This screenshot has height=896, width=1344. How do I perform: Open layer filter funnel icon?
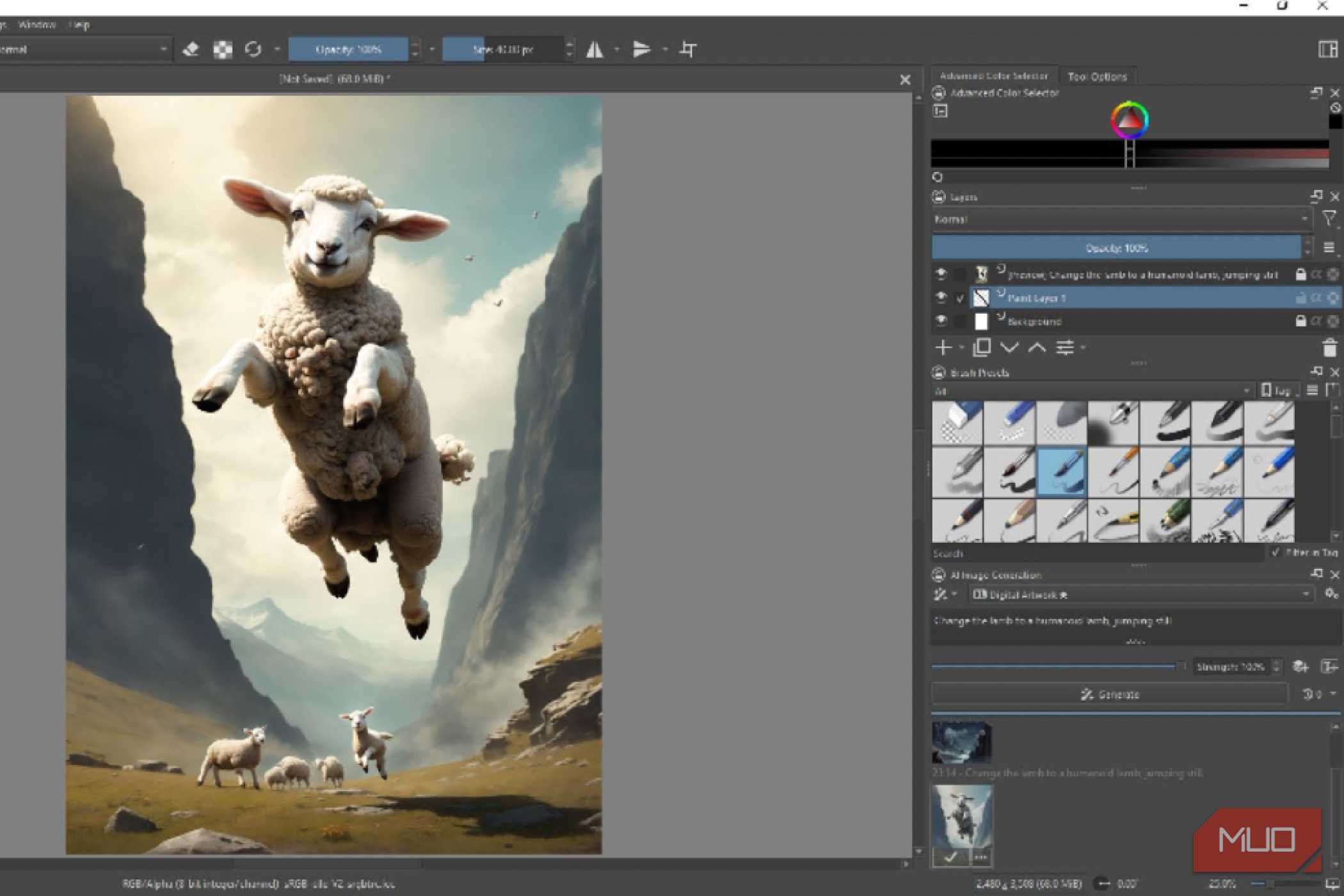[x=1329, y=219]
